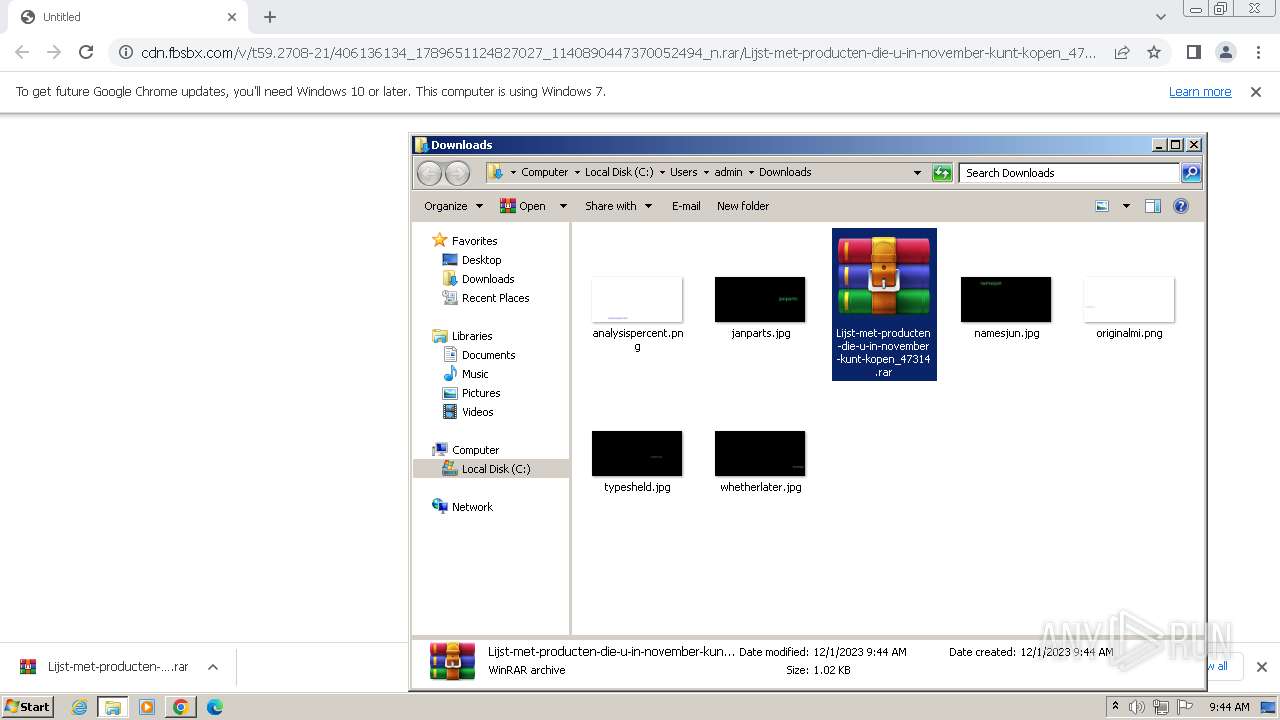Open the Windows Start menu

tap(27, 706)
